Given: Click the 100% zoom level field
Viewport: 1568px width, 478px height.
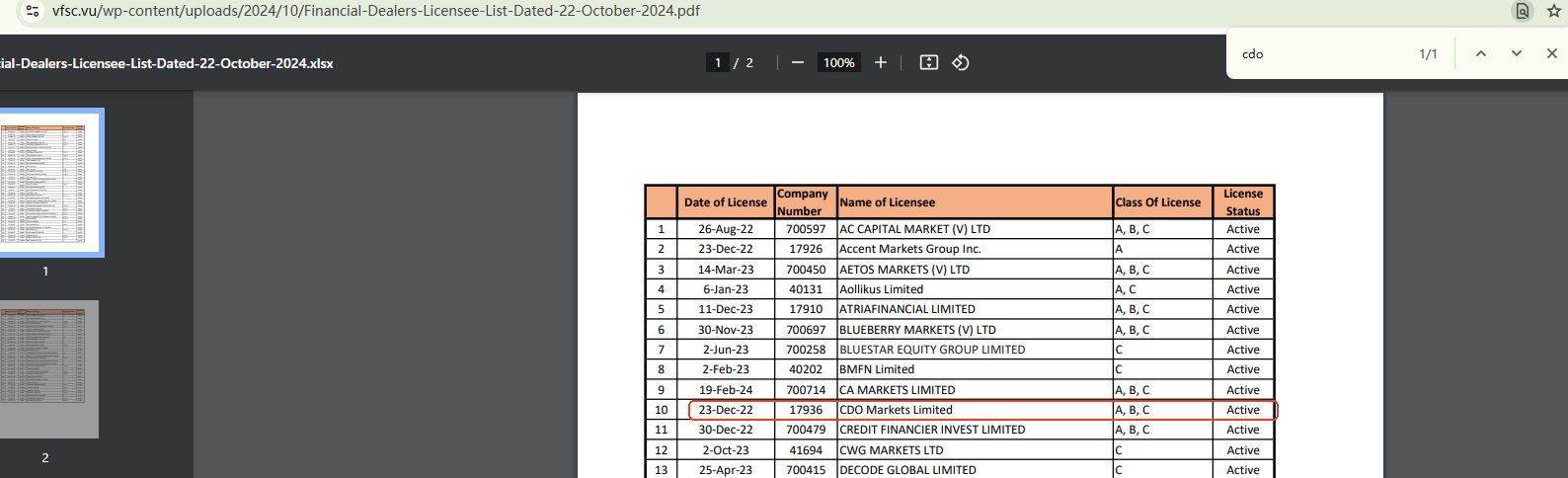Looking at the screenshot, I should [838, 62].
